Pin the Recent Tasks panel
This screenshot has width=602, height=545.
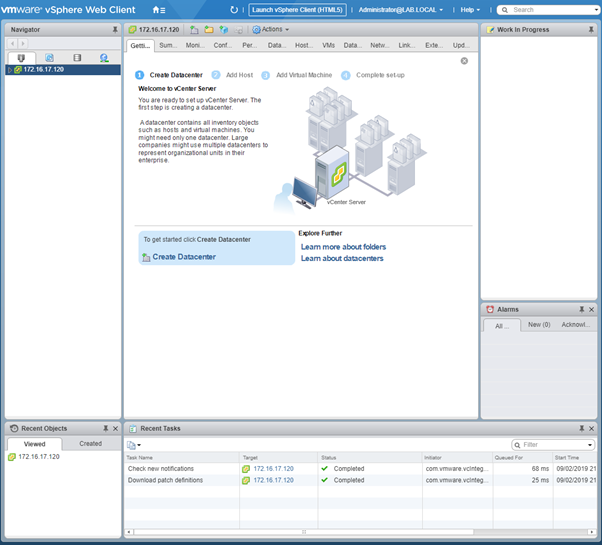[582, 428]
